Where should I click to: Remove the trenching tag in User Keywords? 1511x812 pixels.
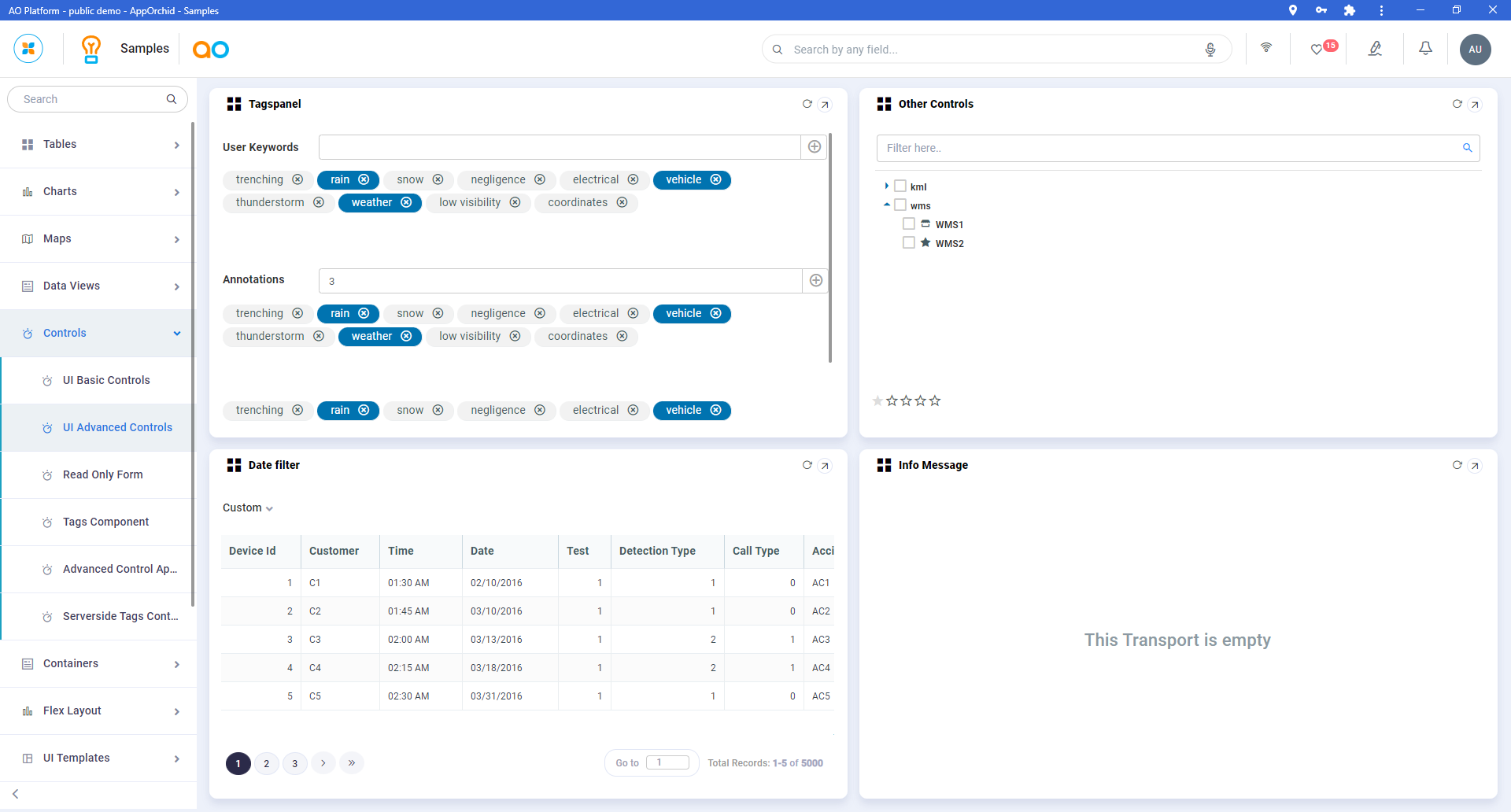tap(297, 180)
